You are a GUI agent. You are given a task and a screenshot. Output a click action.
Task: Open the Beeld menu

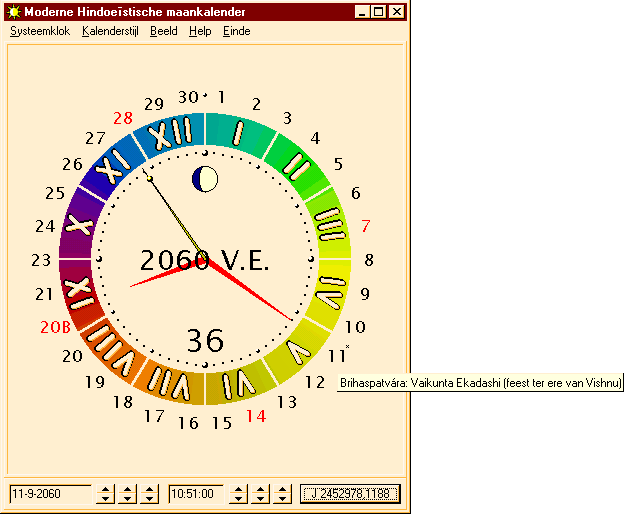coord(163,31)
